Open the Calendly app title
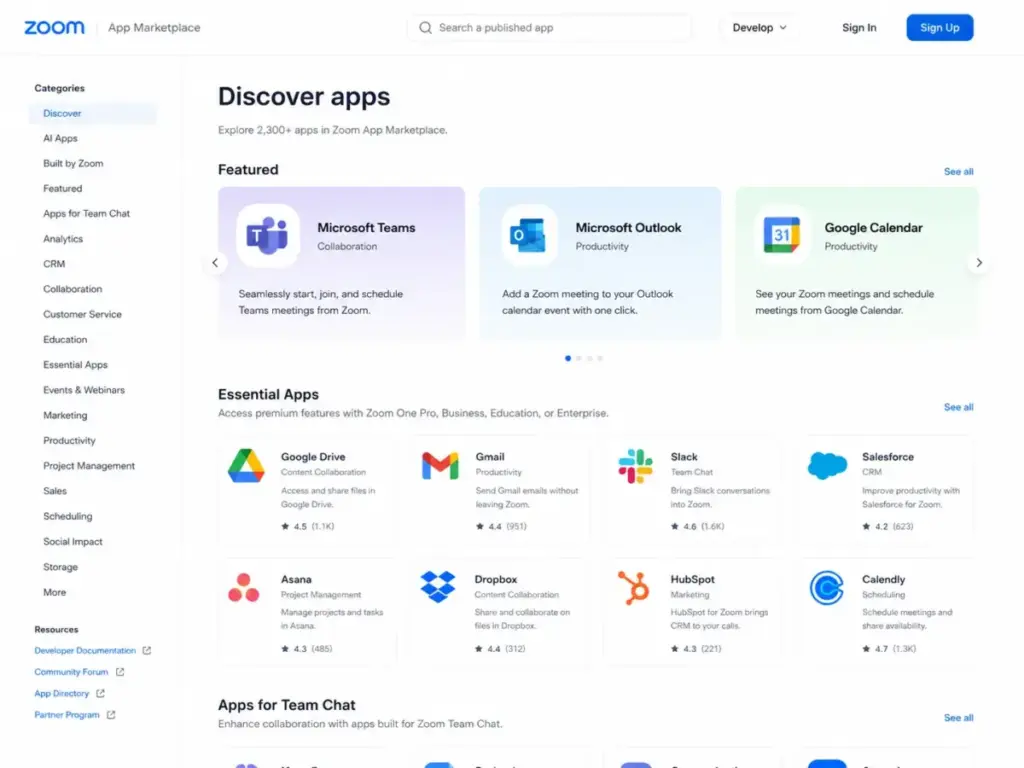Screen dimensions: 1024x768 coord(883,579)
